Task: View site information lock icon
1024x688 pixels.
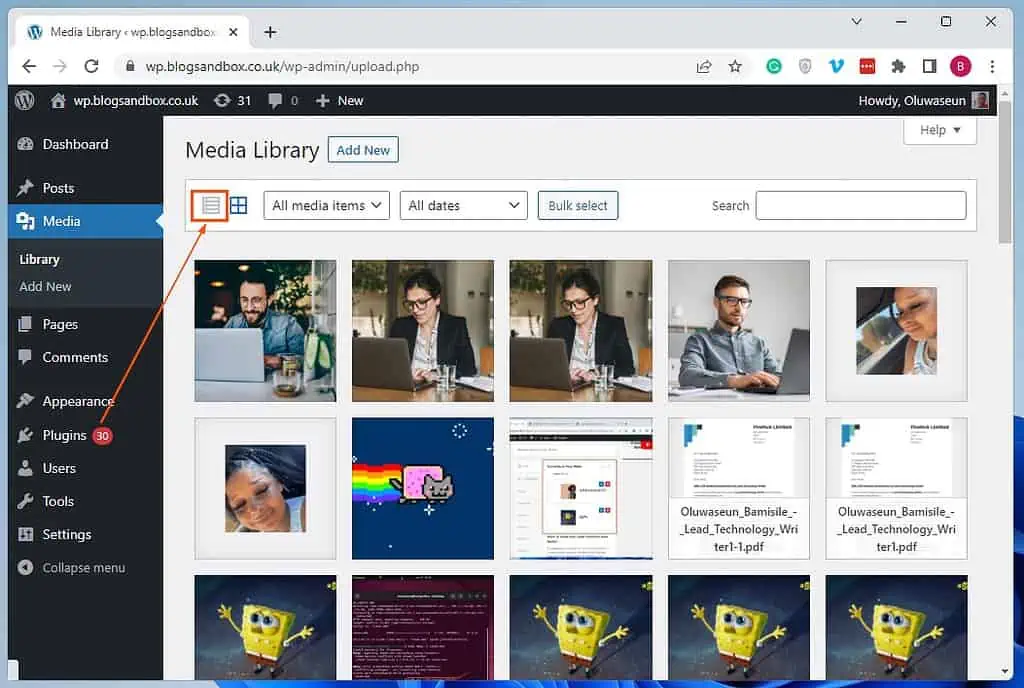Action: 130,66
